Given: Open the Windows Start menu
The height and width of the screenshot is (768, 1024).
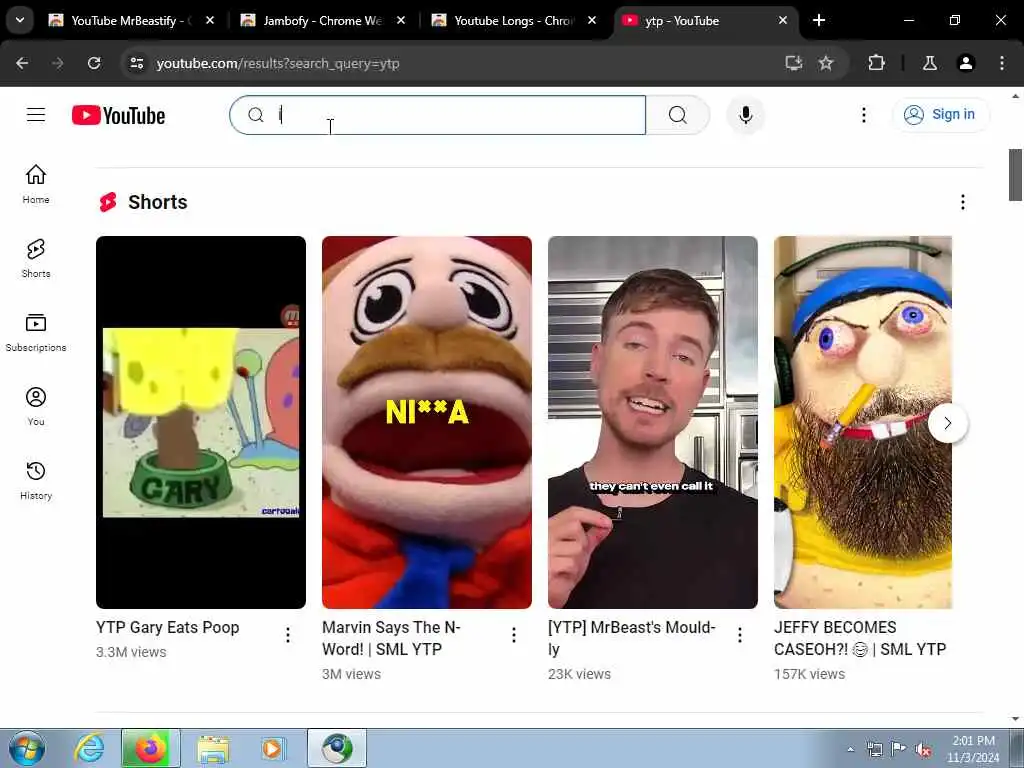Looking at the screenshot, I should (27, 748).
